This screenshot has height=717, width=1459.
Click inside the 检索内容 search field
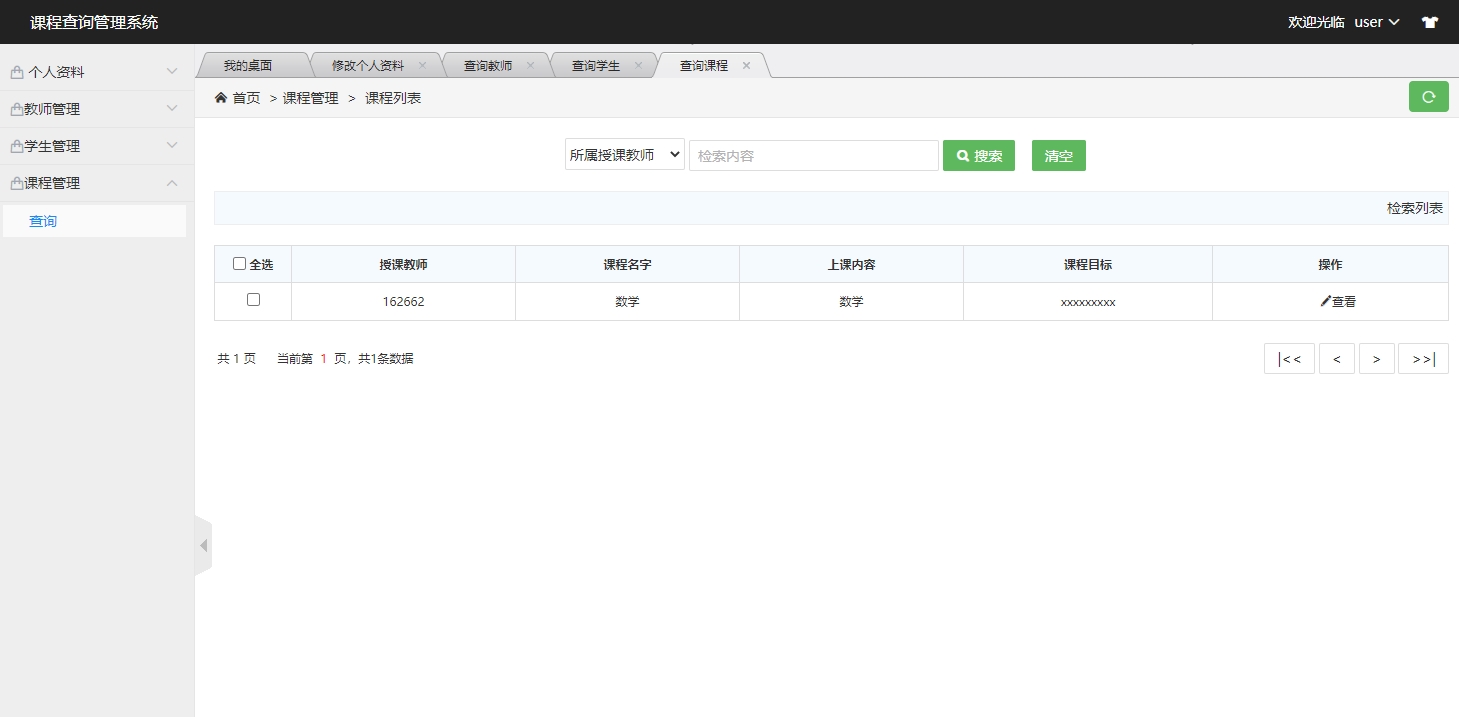[812, 155]
